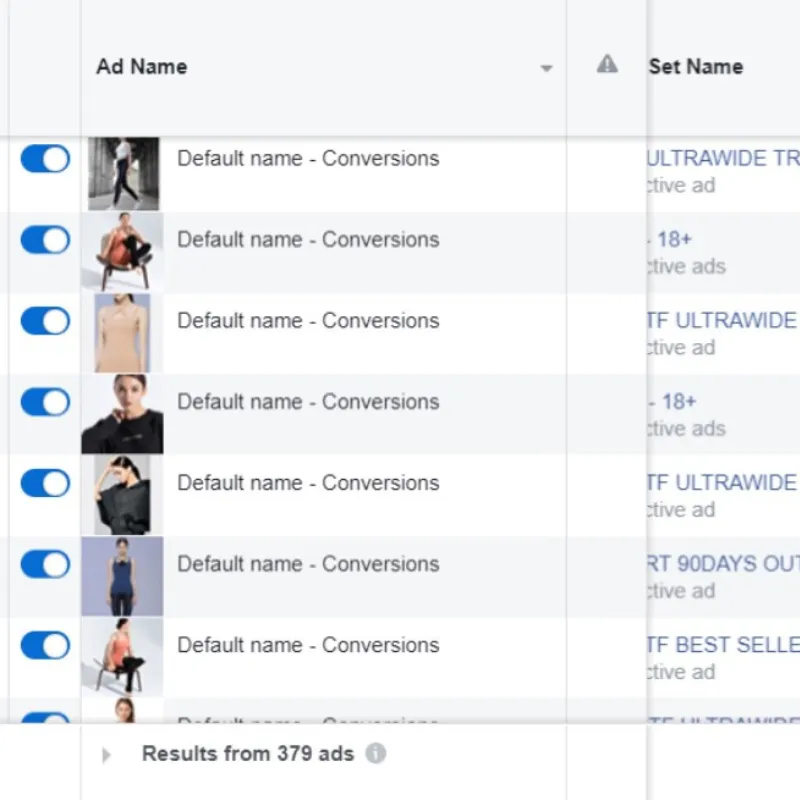The height and width of the screenshot is (800, 800).
Task: Turn off the toggle in the RT 90DAYS OUT row
Action: tap(45, 564)
